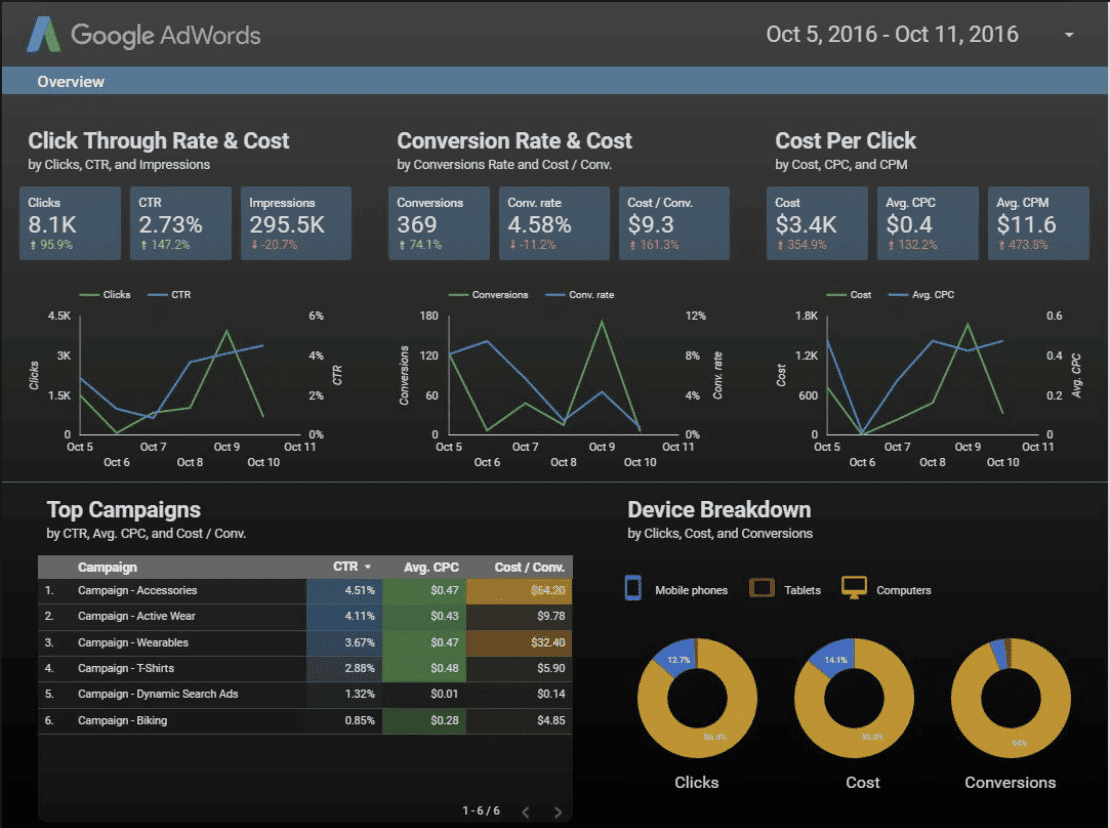Screen dimensions: 1110x828
Task: Click Campaign - T-Shirts row
Action: point(305,668)
